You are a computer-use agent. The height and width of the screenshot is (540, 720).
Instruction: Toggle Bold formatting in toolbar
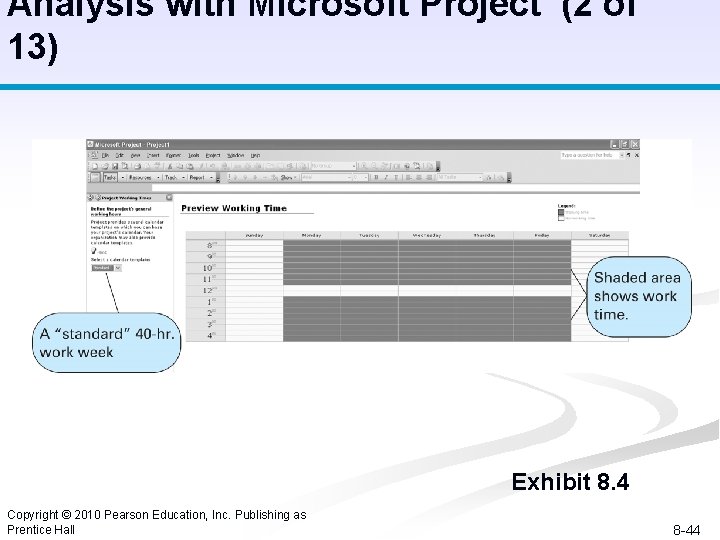(377, 177)
